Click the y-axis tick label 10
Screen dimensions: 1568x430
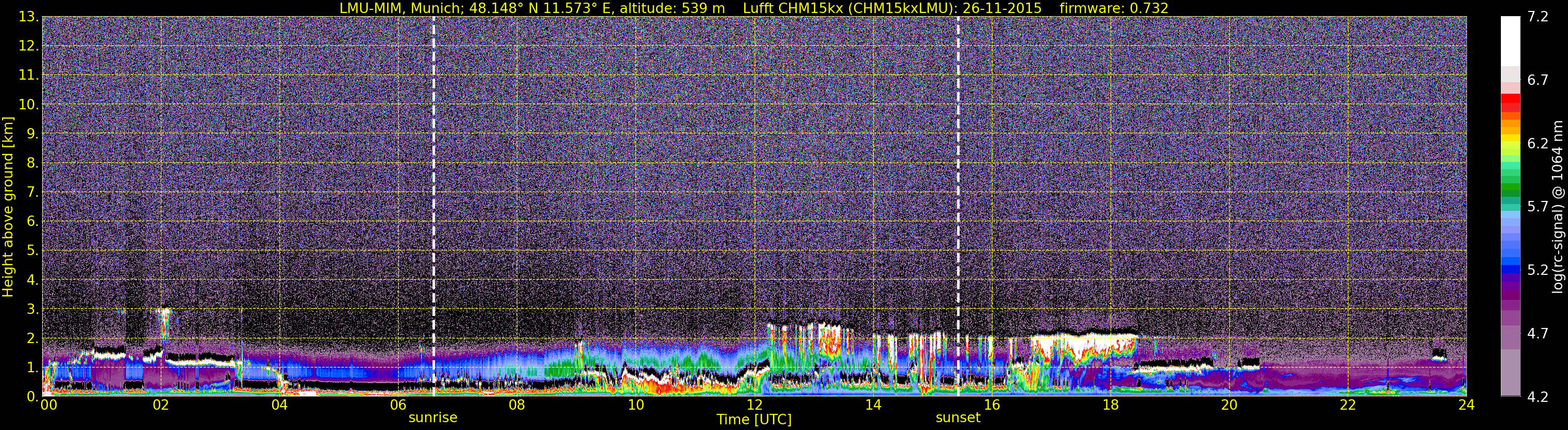[x=29, y=105]
